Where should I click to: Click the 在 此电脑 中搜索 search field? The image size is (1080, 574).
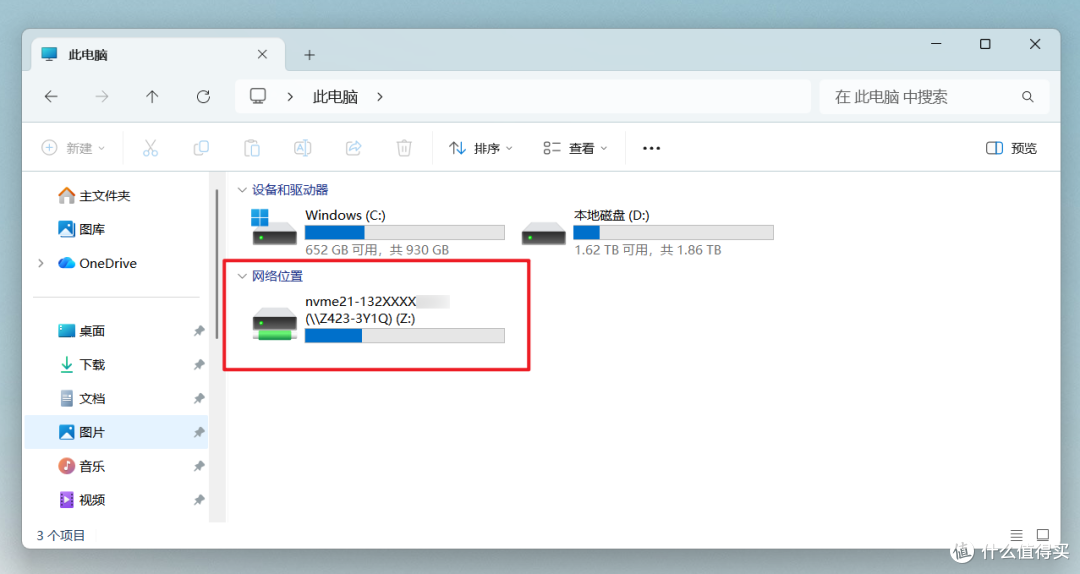934,96
